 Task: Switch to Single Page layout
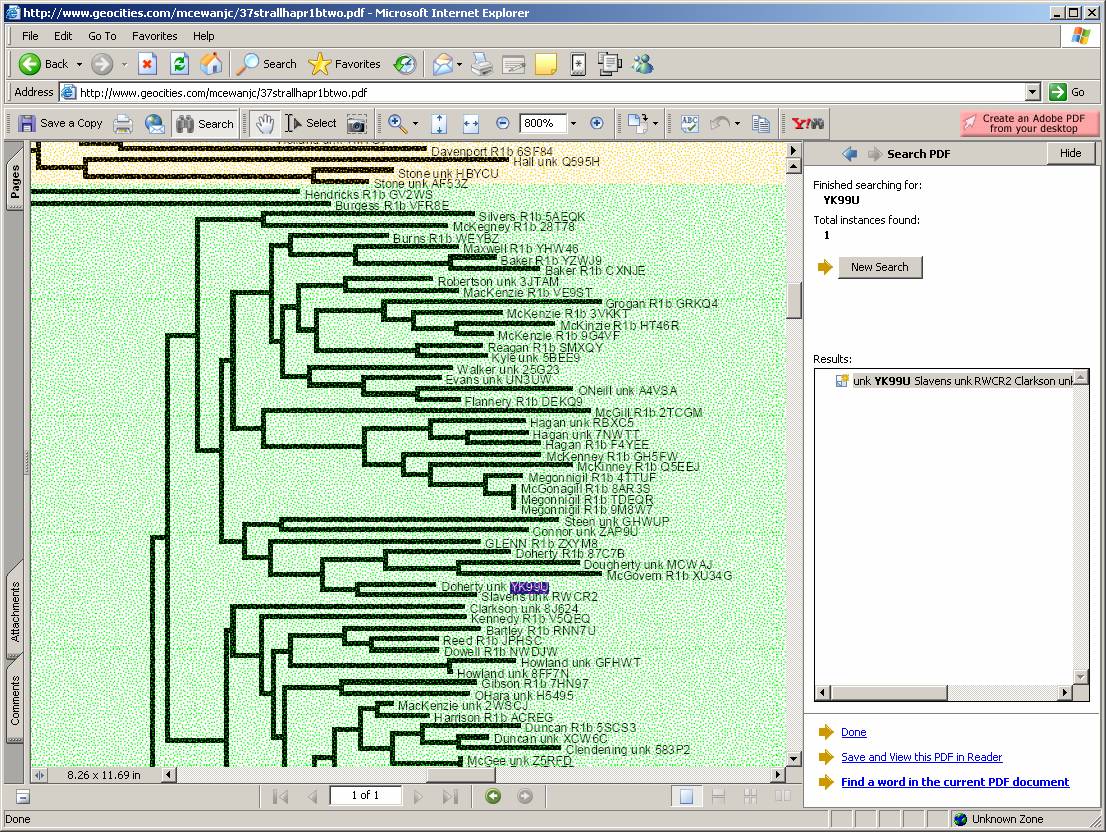click(686, 797)
